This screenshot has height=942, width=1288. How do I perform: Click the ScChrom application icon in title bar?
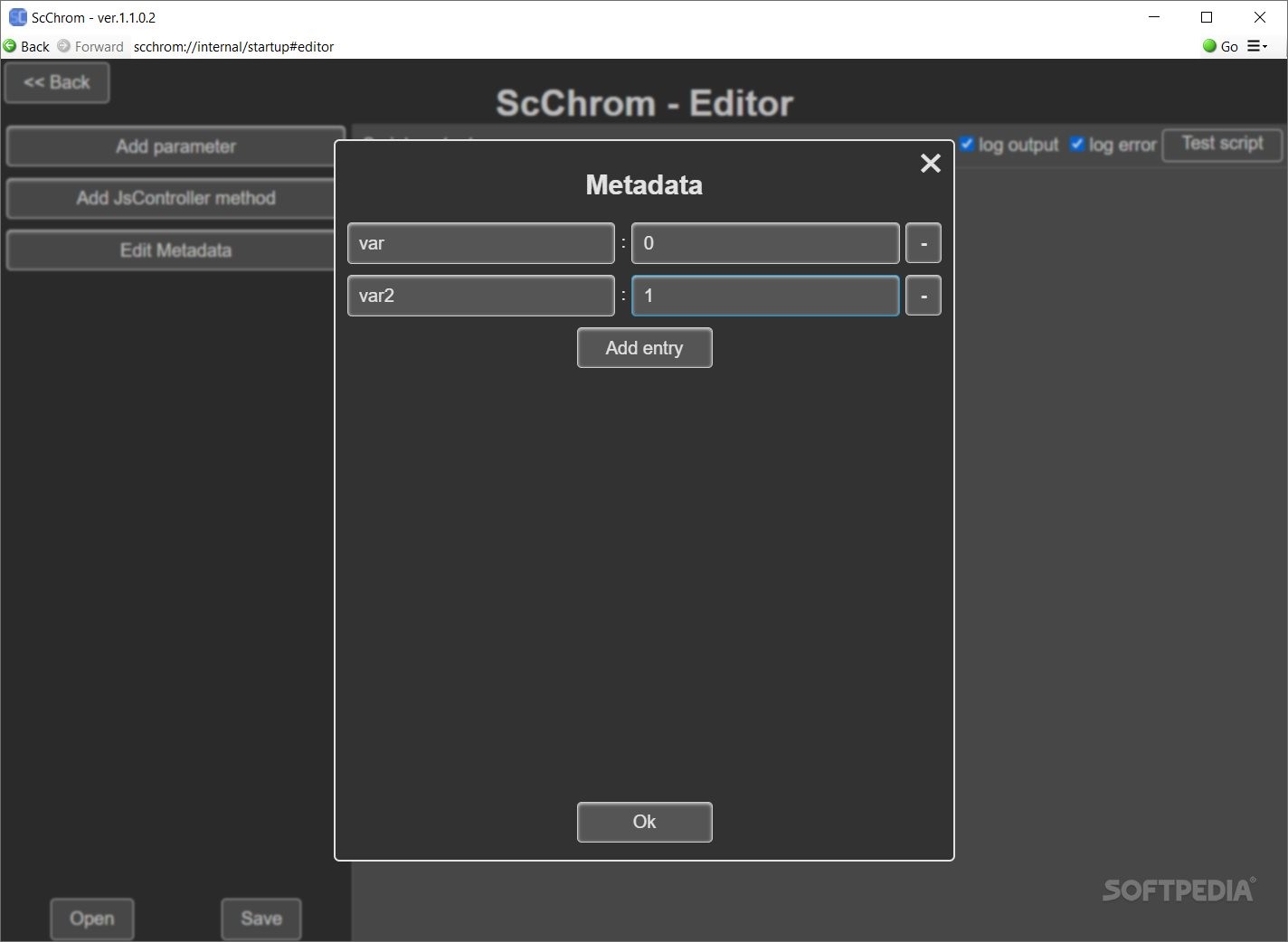(x=17, y=17)
